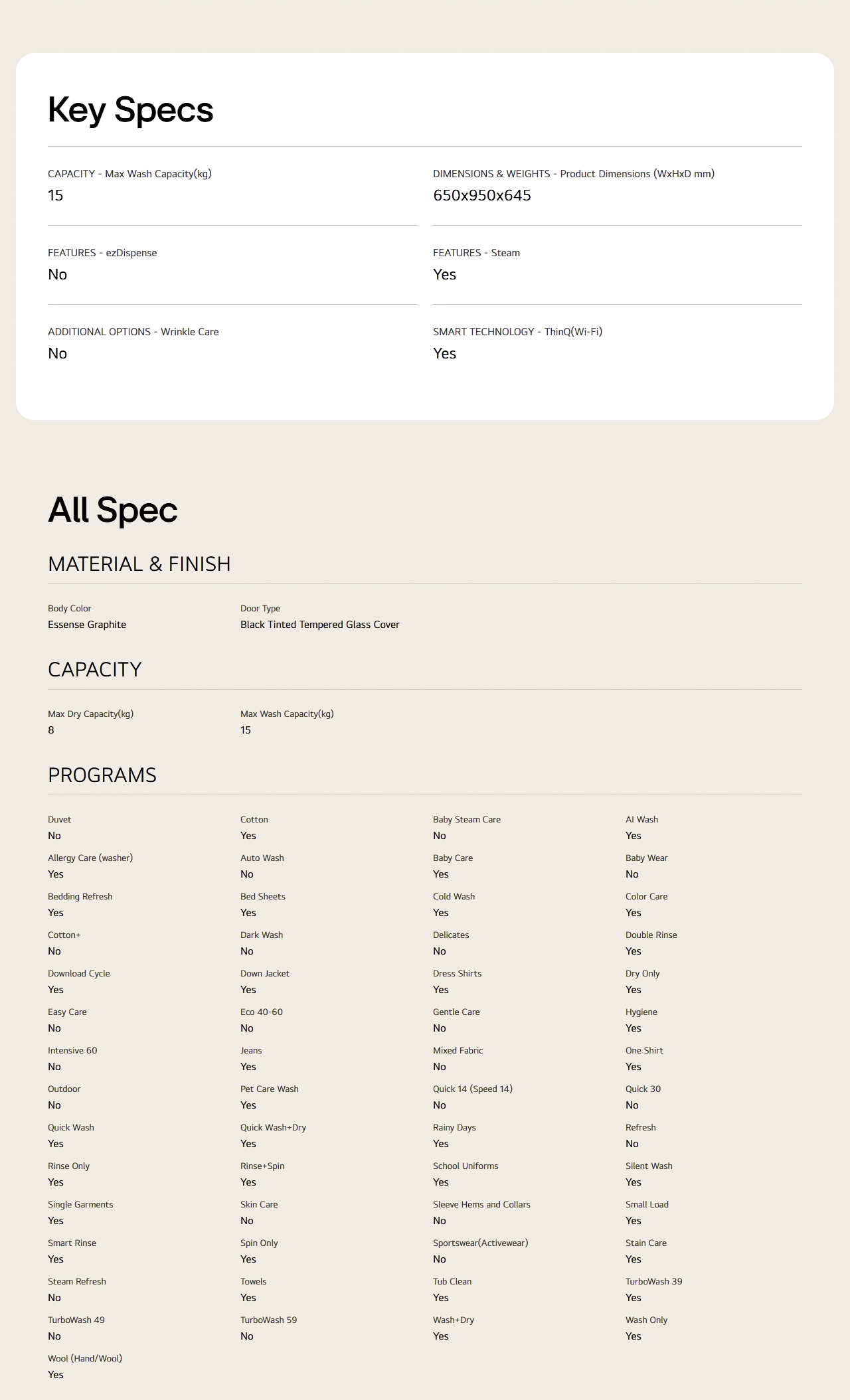Select the Wool (Hand/Wool) program label

85,1359
